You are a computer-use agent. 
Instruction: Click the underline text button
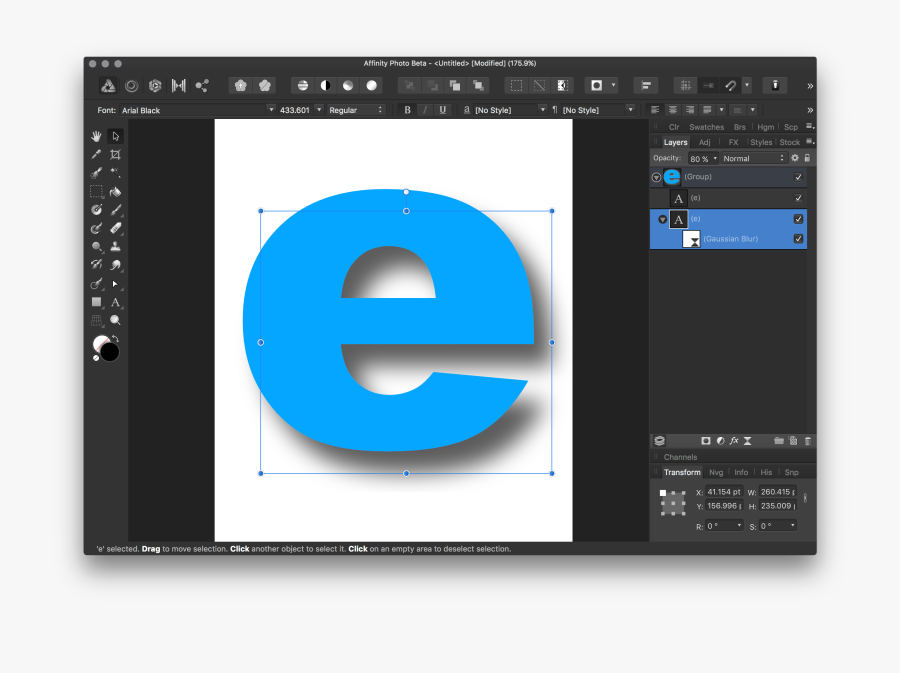tap(443, 110)
